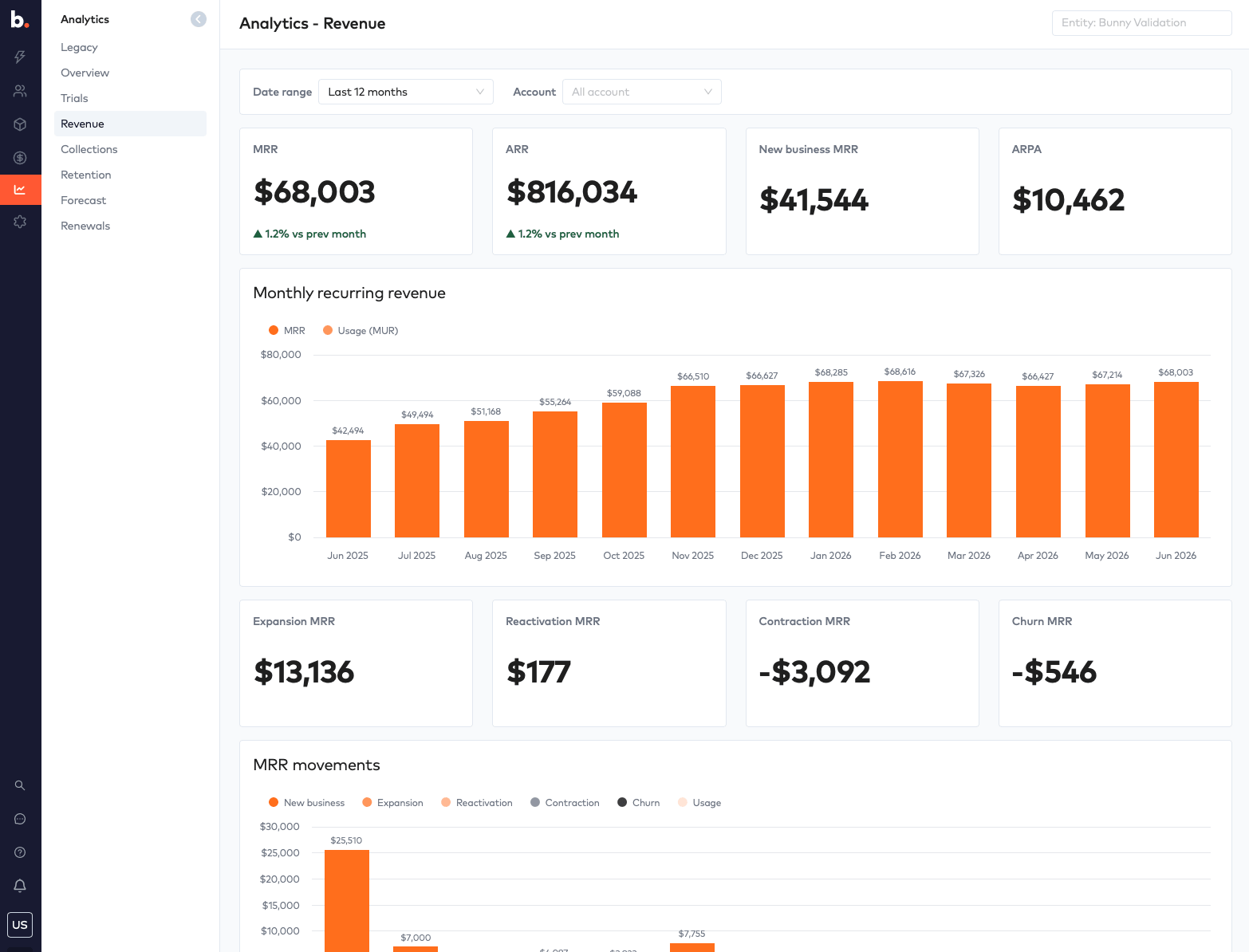Open the Retention page
1249x952 pixels.
click(85, 175)
